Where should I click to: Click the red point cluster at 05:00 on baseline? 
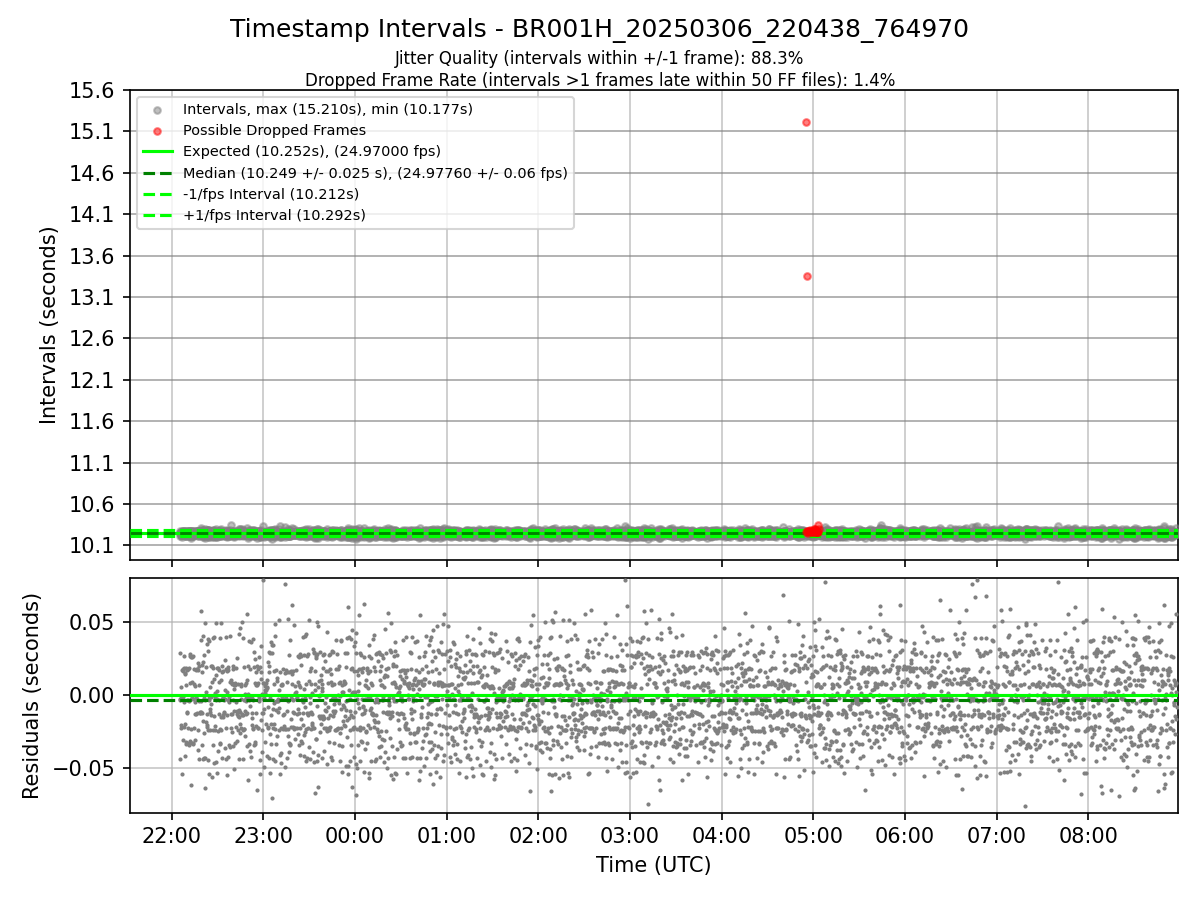pos(813,531)
